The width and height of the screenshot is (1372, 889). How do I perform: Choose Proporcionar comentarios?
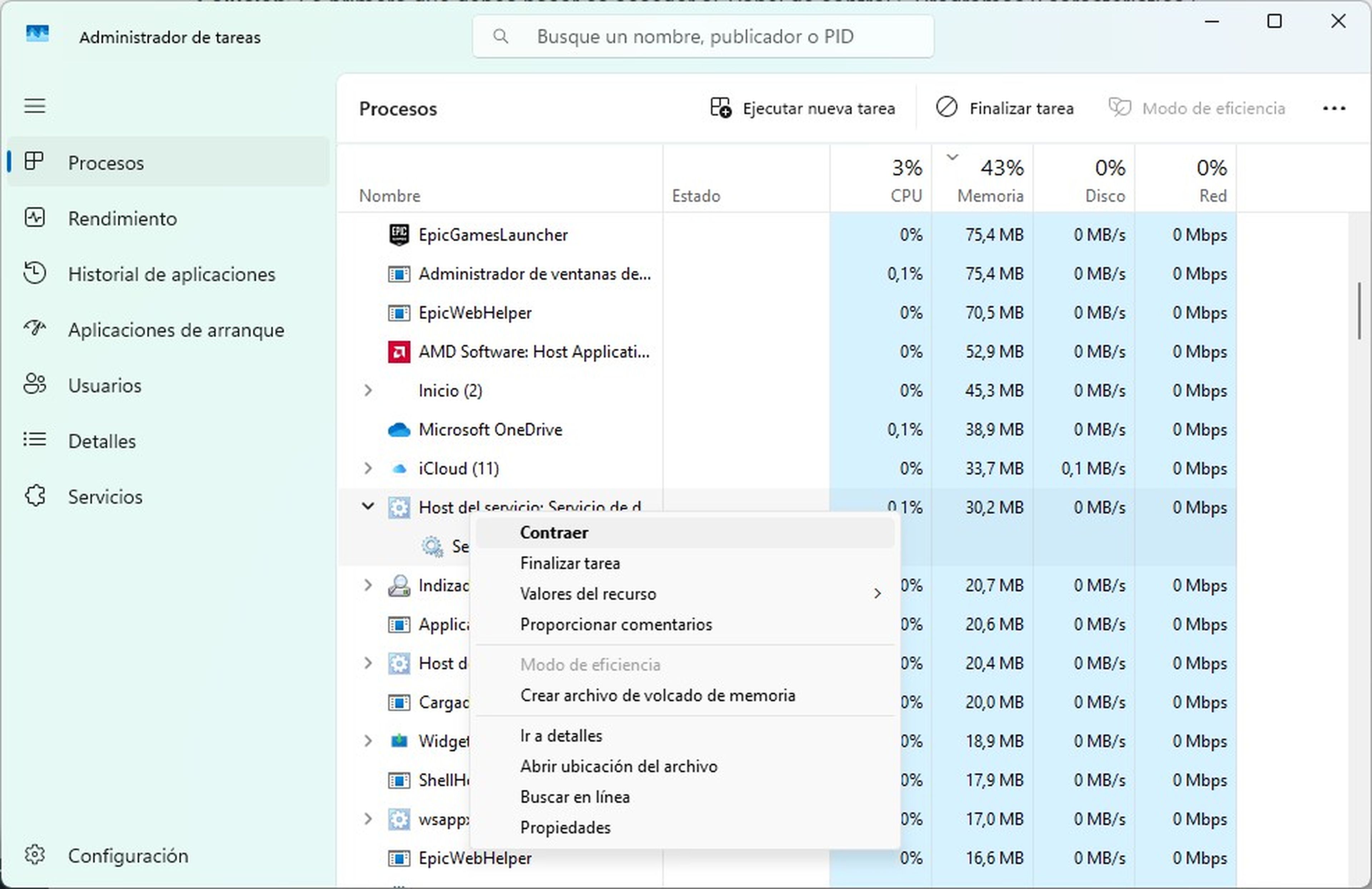685,625
